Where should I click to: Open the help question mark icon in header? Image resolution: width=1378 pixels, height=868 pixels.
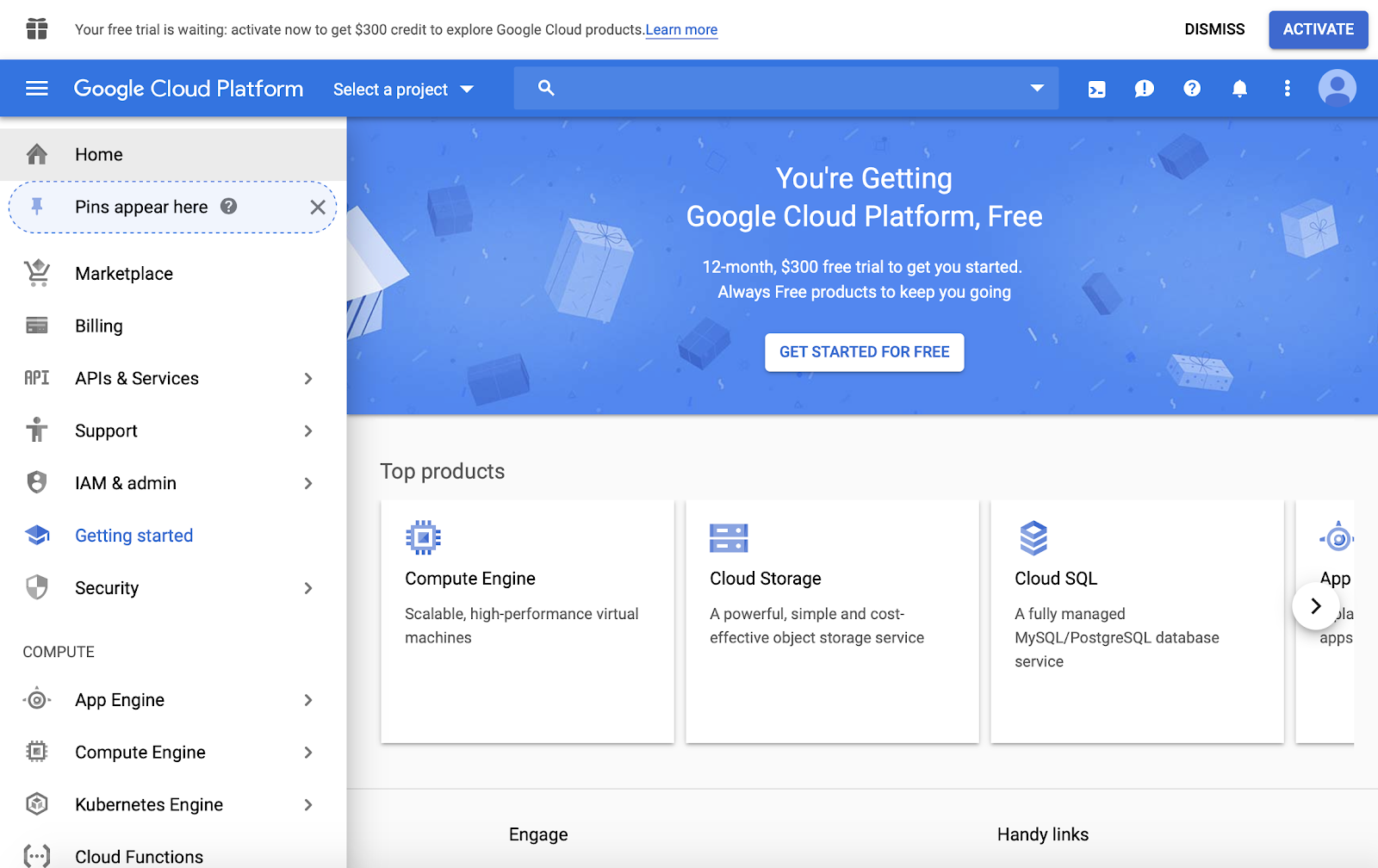[1192, 88]
